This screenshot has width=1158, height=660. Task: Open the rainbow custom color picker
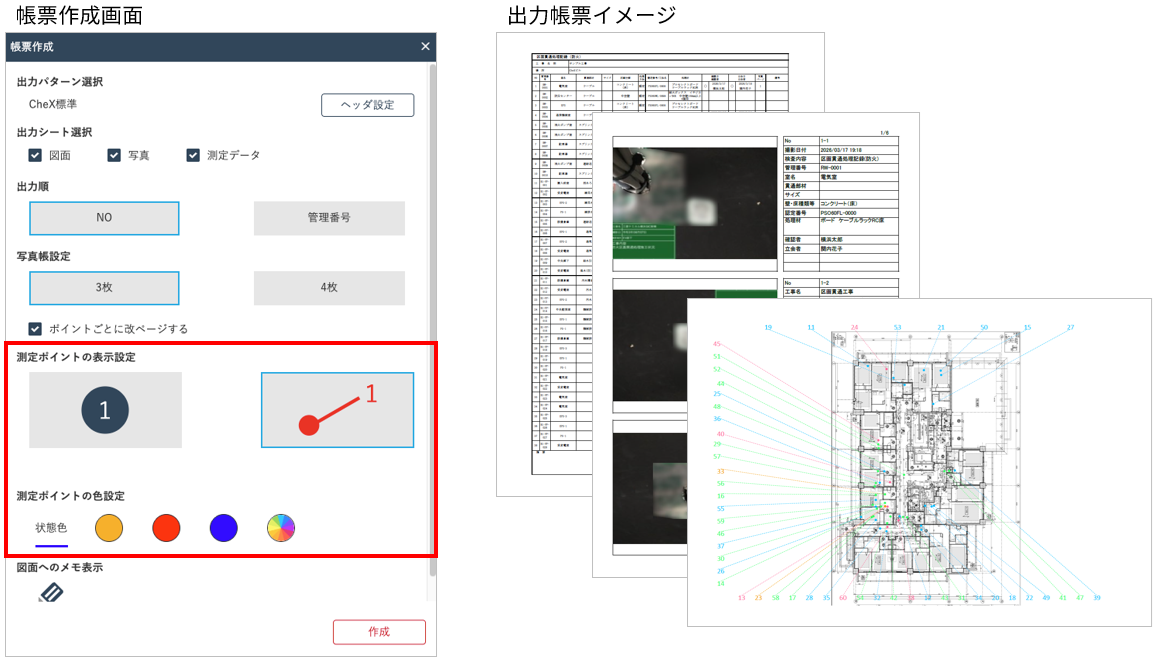click(x=281, y=528)
